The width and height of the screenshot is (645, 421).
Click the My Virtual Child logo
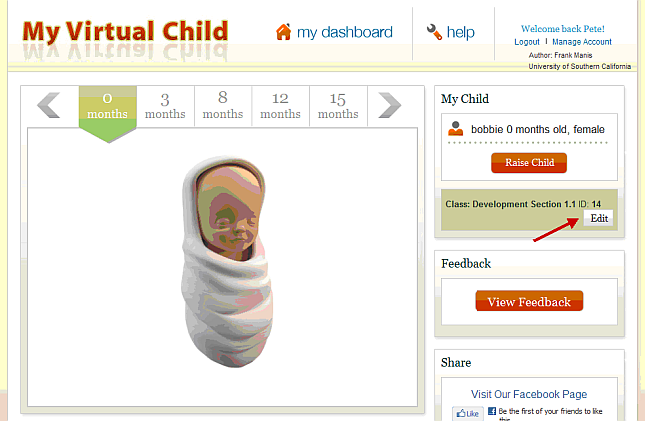pos(125,32)
